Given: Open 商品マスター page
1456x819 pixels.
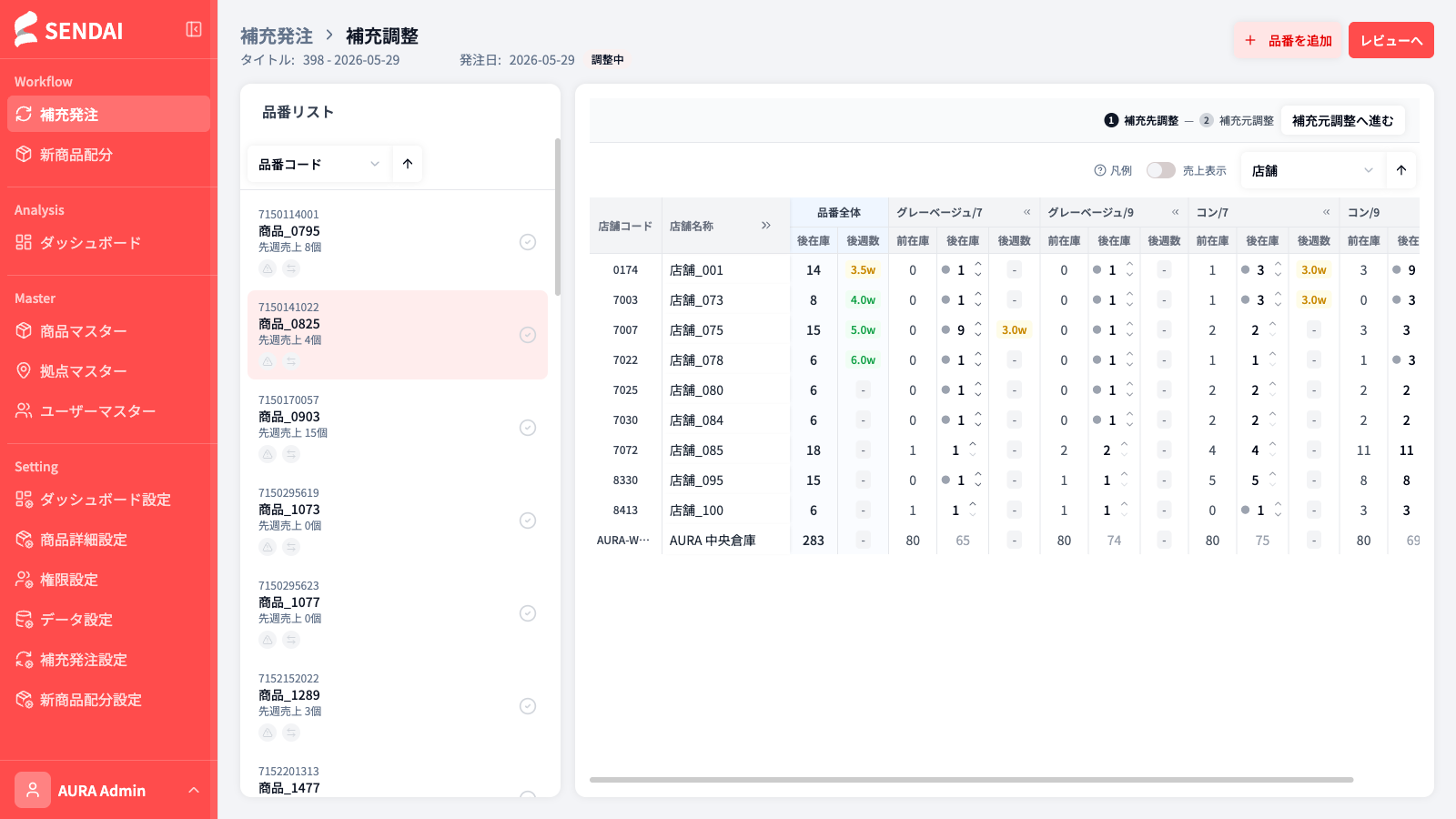Looking at the screenshot, I should click(108, 330).
